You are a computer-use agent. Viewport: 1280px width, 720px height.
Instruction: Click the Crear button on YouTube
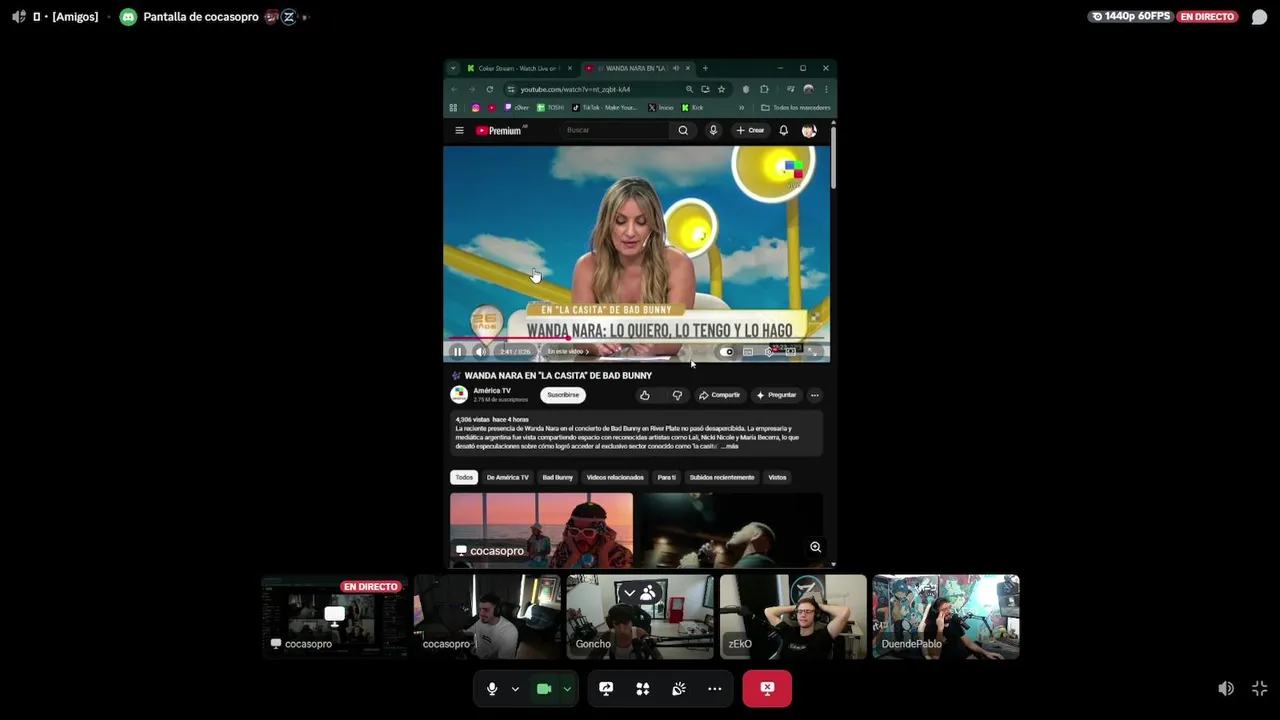point(750,130)
